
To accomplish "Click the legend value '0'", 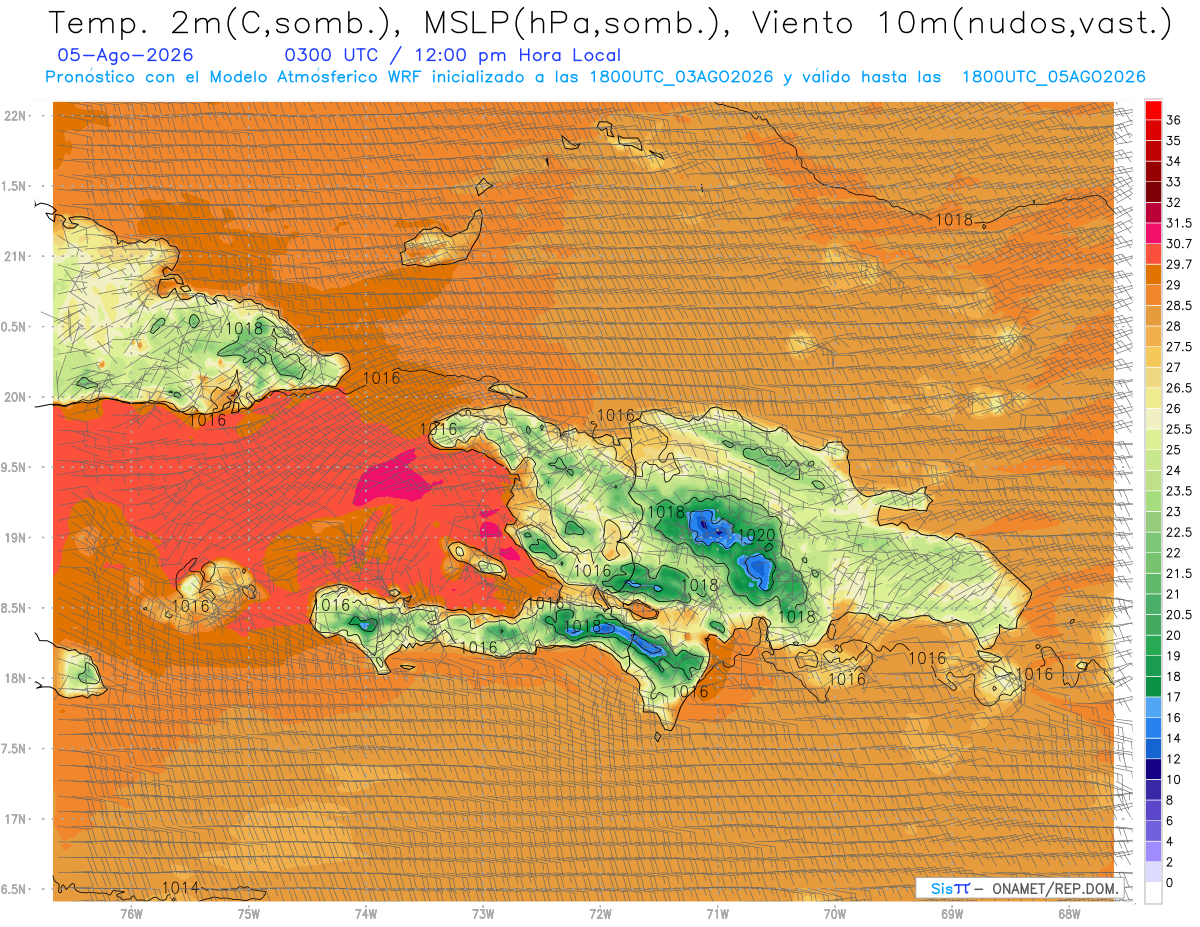I will pyautogui.click(x=1170, y=882).
